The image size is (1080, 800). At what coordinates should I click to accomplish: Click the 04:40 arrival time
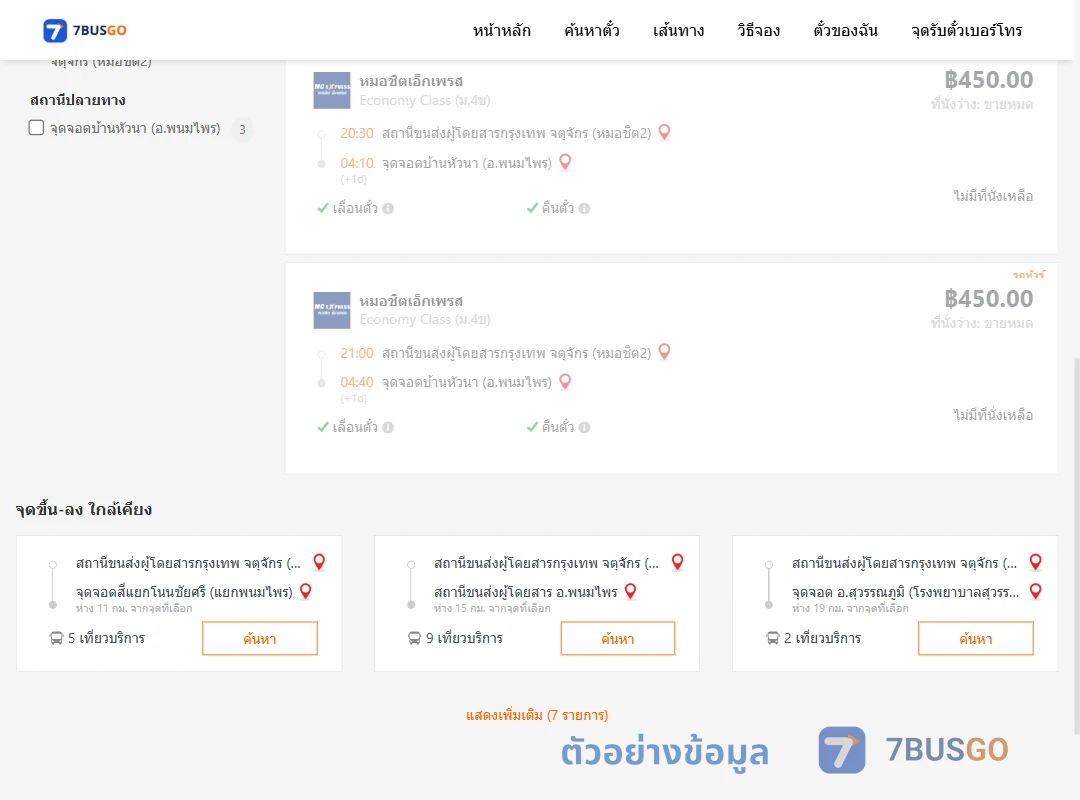pos(357,382)
